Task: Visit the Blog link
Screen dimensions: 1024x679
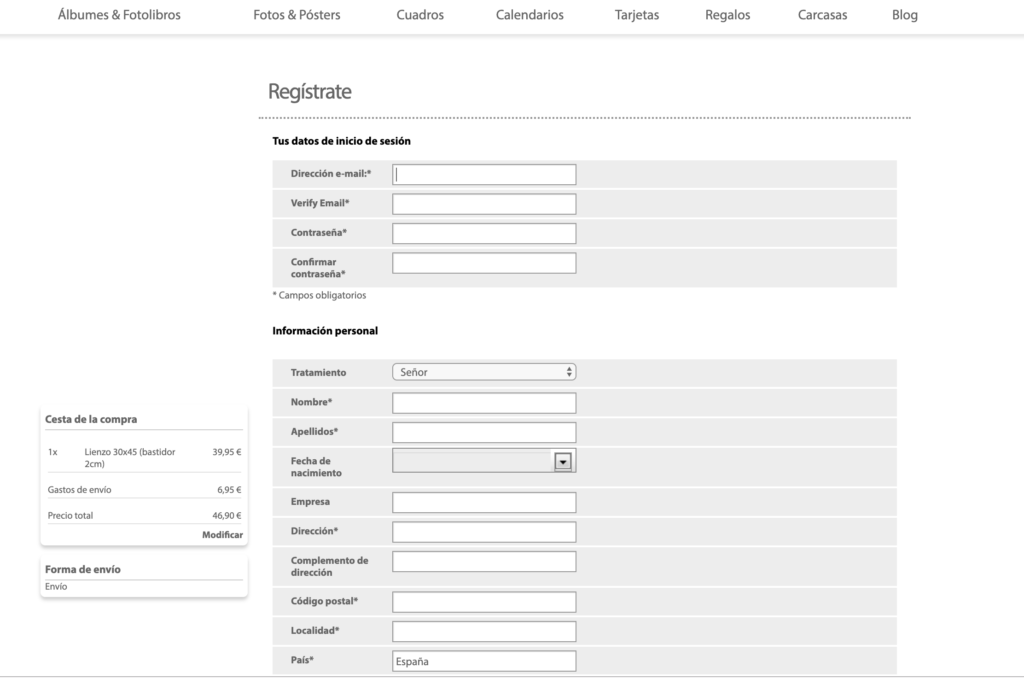Action: (x=904, y=14)
